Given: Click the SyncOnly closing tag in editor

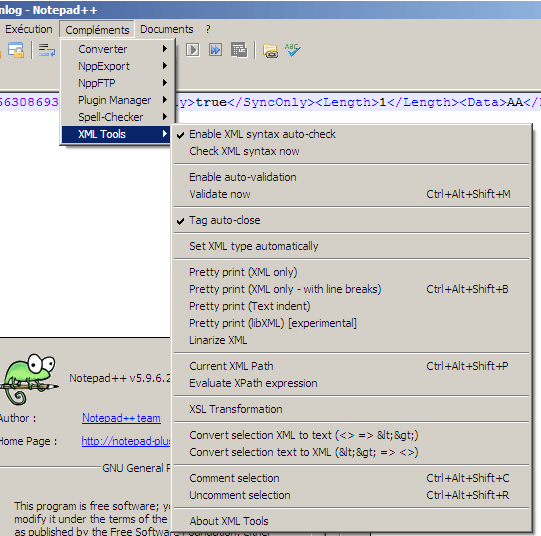Looking at the screenshot, I should [270, 102].
